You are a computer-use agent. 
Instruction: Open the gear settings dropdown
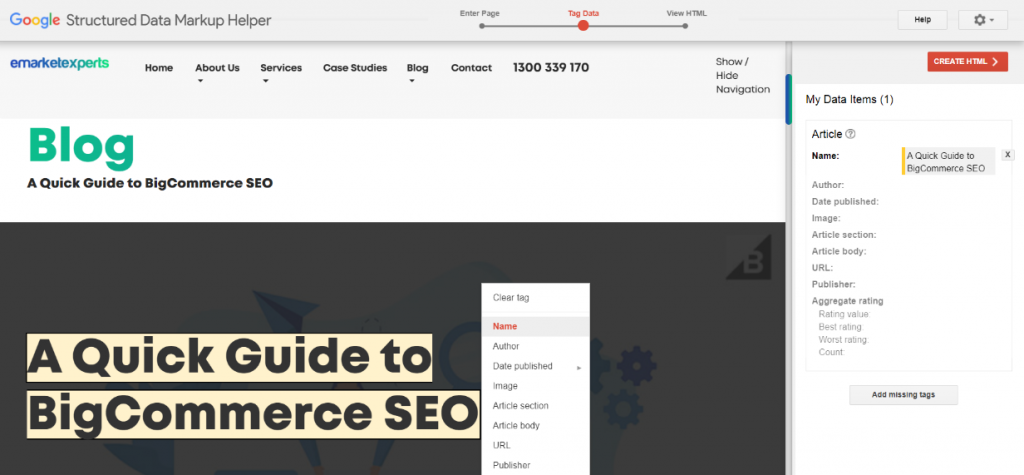tap(983, 20)
